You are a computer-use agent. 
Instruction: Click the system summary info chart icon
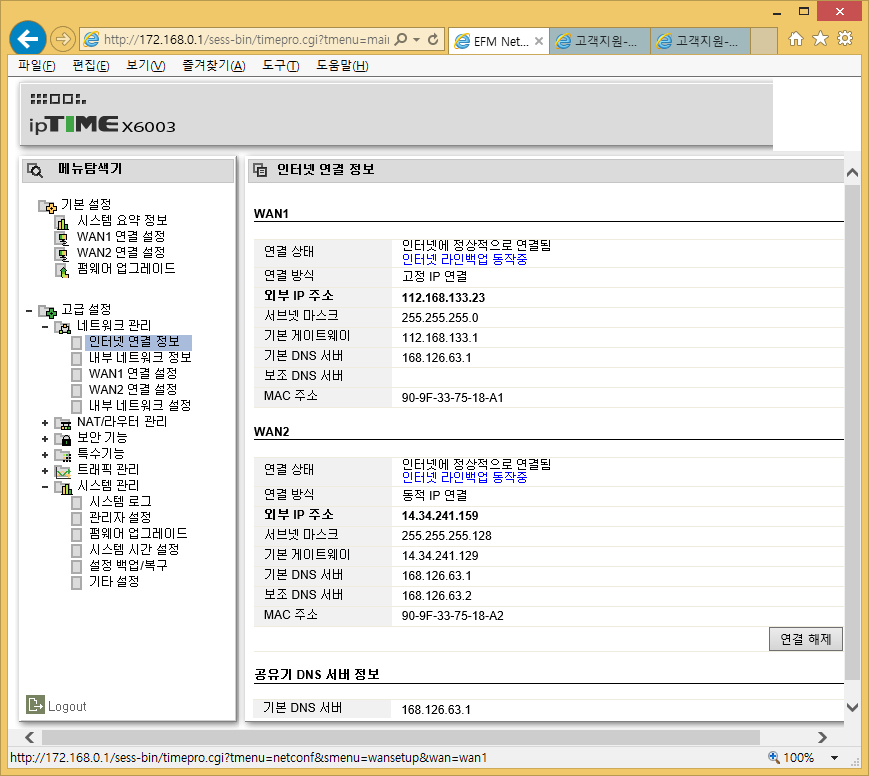pos(62,222)
